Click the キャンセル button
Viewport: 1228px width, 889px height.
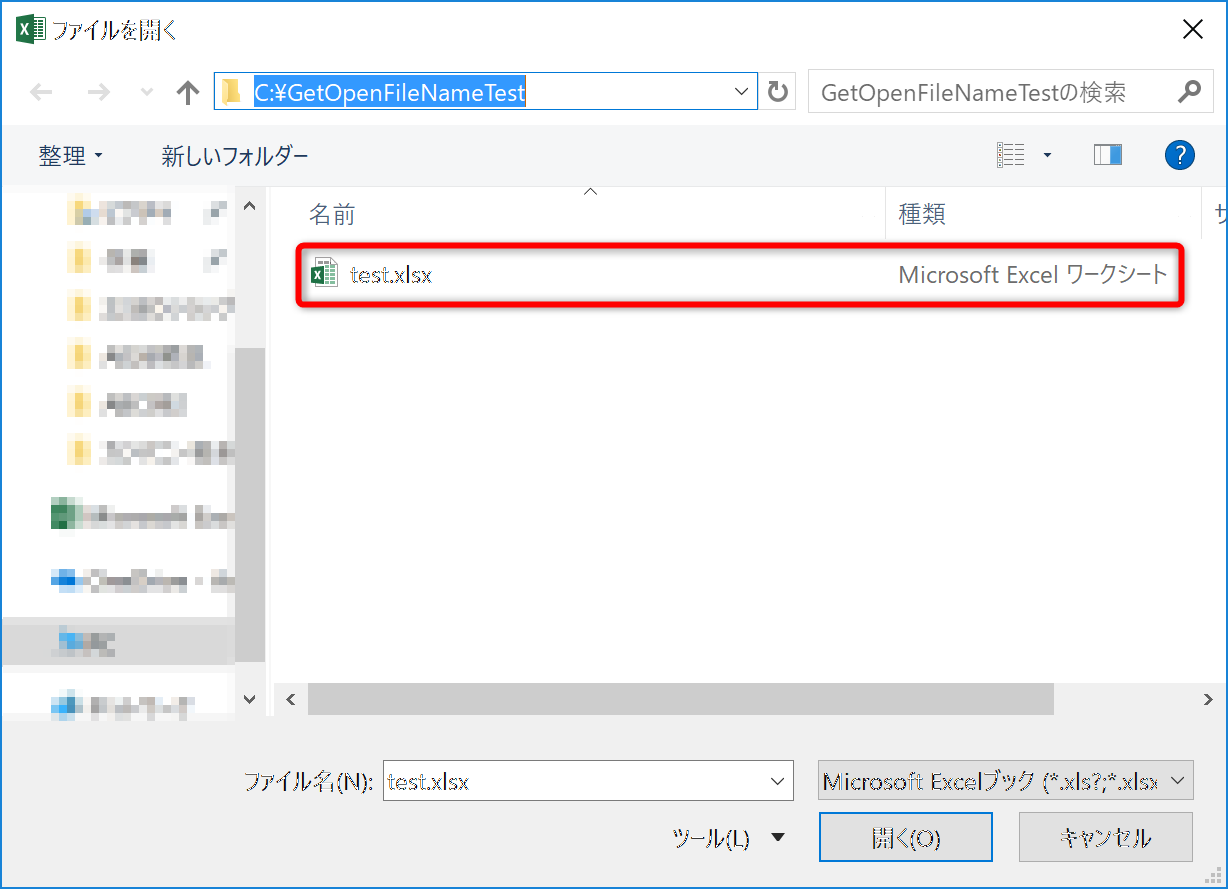[1105, 837]
